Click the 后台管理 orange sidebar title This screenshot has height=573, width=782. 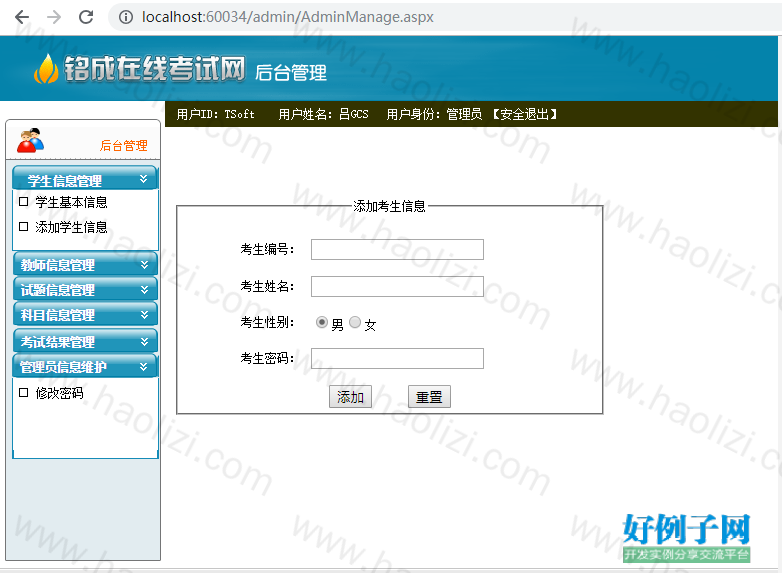coord(124,146)
